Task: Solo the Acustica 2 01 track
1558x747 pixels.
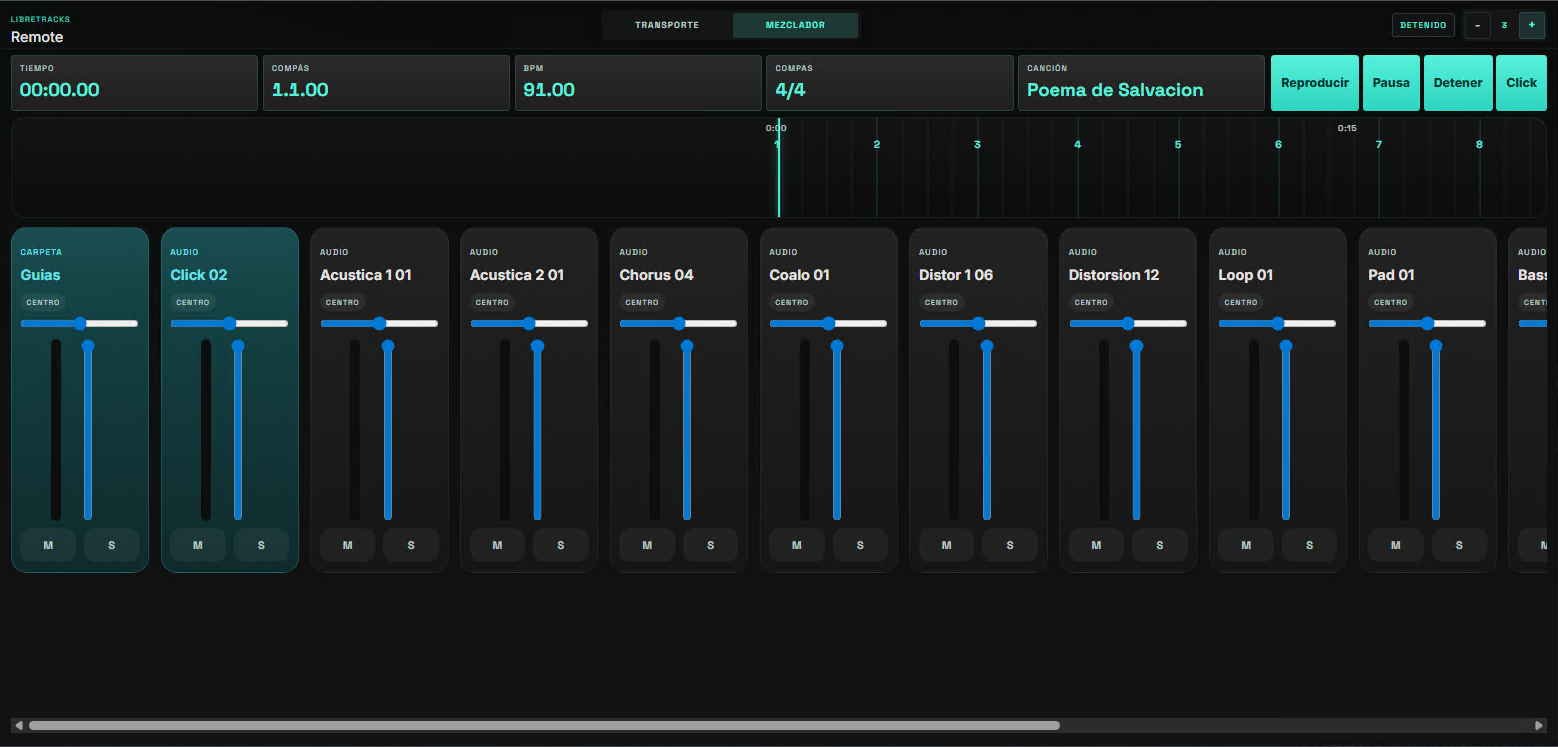Action: [x=560, y=545]
